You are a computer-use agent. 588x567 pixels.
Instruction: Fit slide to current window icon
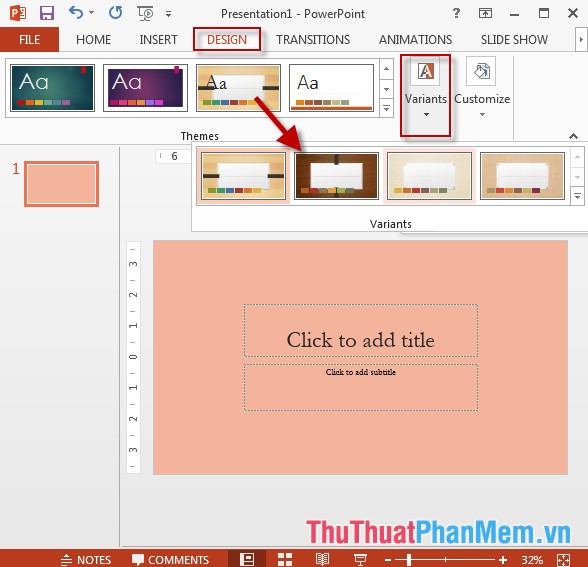(564, 560)
